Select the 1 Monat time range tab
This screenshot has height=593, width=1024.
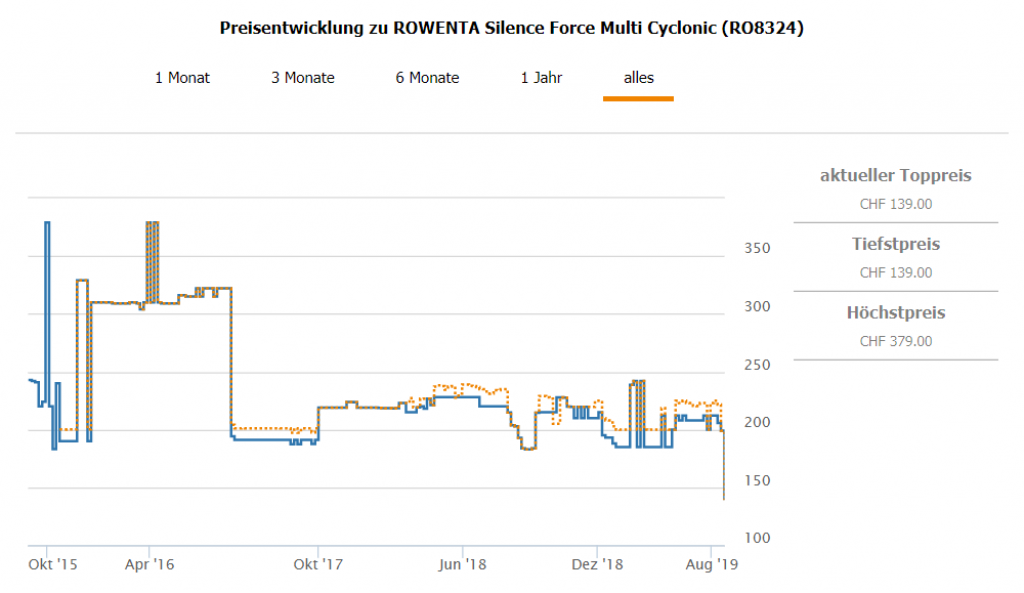point(182,78)
